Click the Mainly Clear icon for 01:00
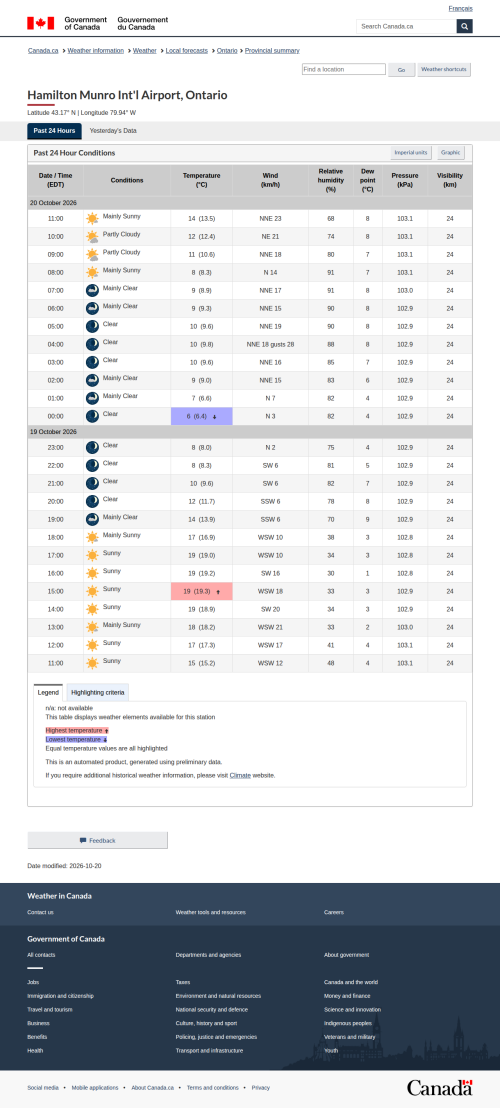500x1108 pixels. pos(93,399)
